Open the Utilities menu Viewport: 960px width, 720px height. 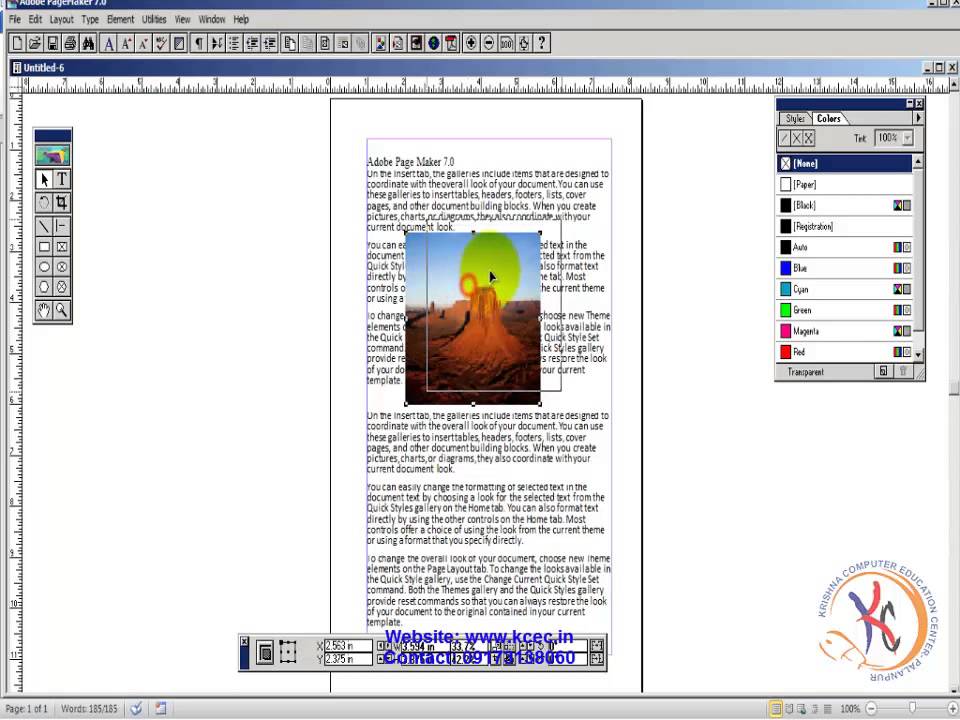coord(154,20)
